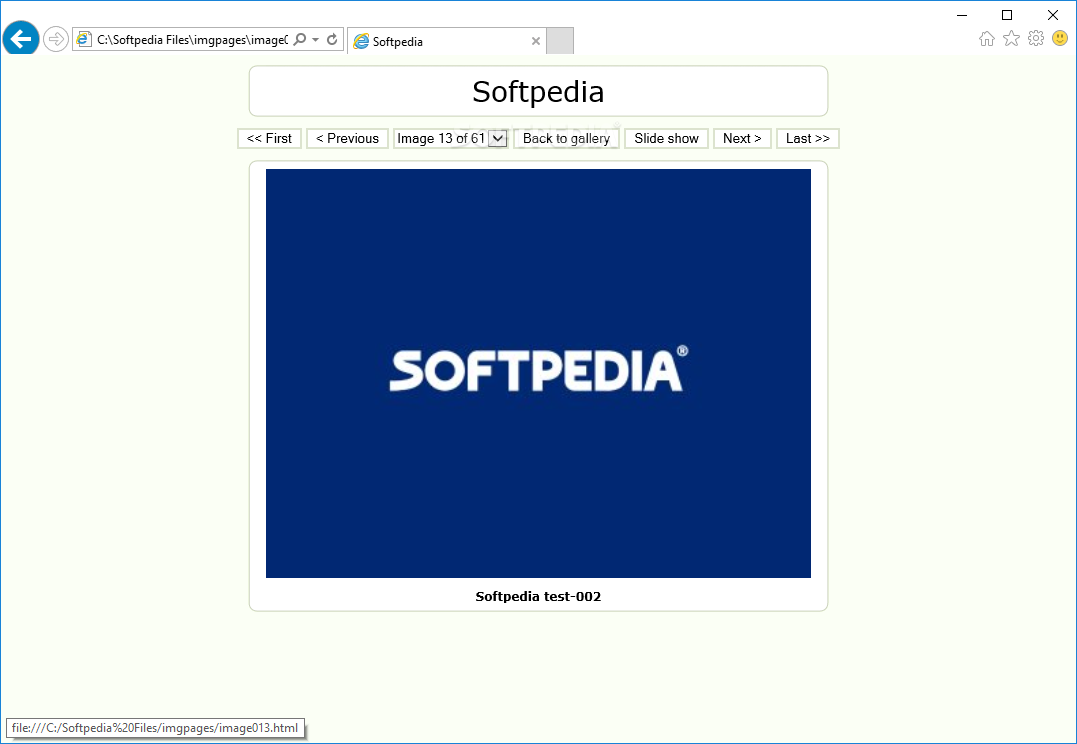The width and height of the screenshot is (1077, 744).
Task: Refresh the page with the reload icon
Action: pos(332,40)
